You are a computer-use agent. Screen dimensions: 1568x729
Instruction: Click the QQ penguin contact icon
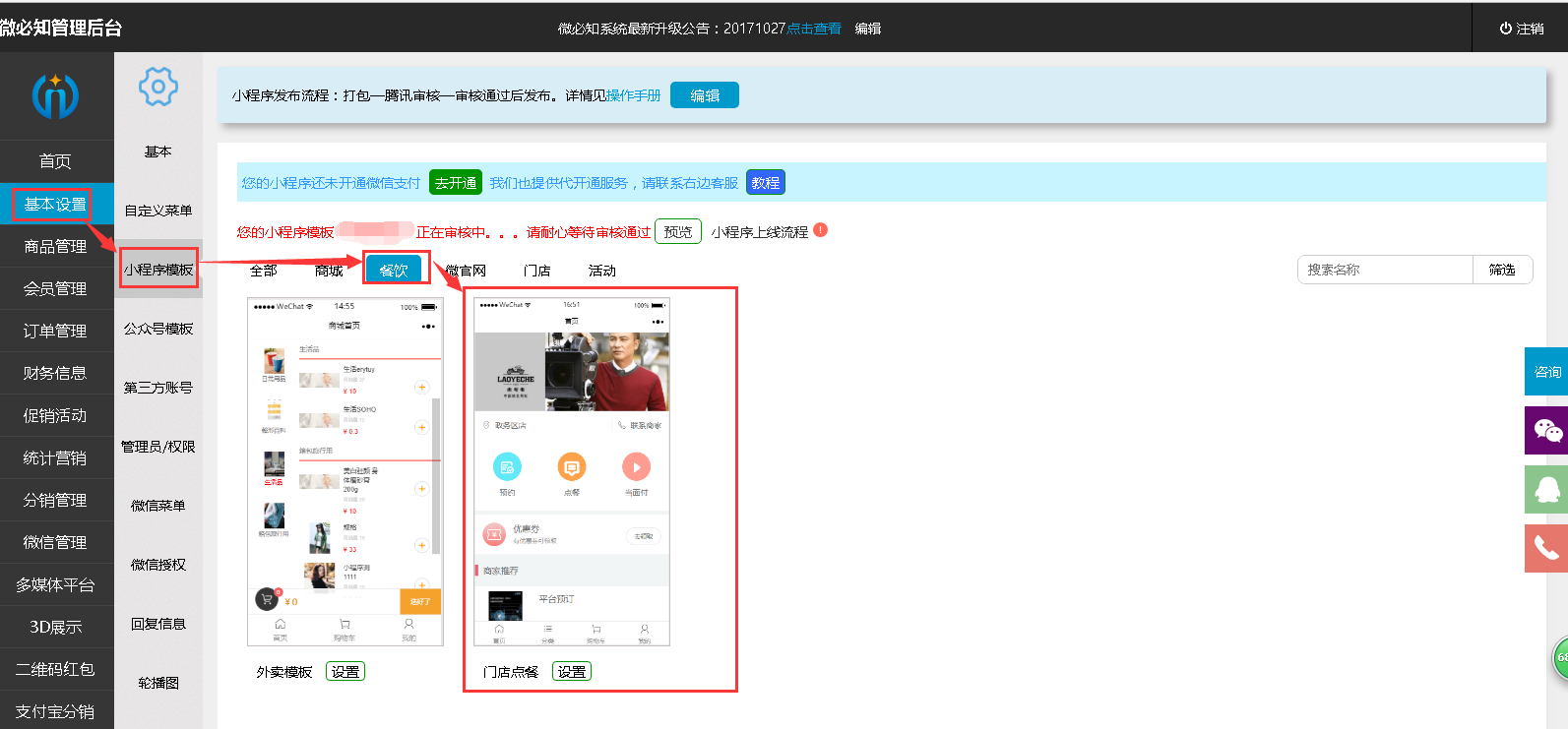click(1546, 489)
